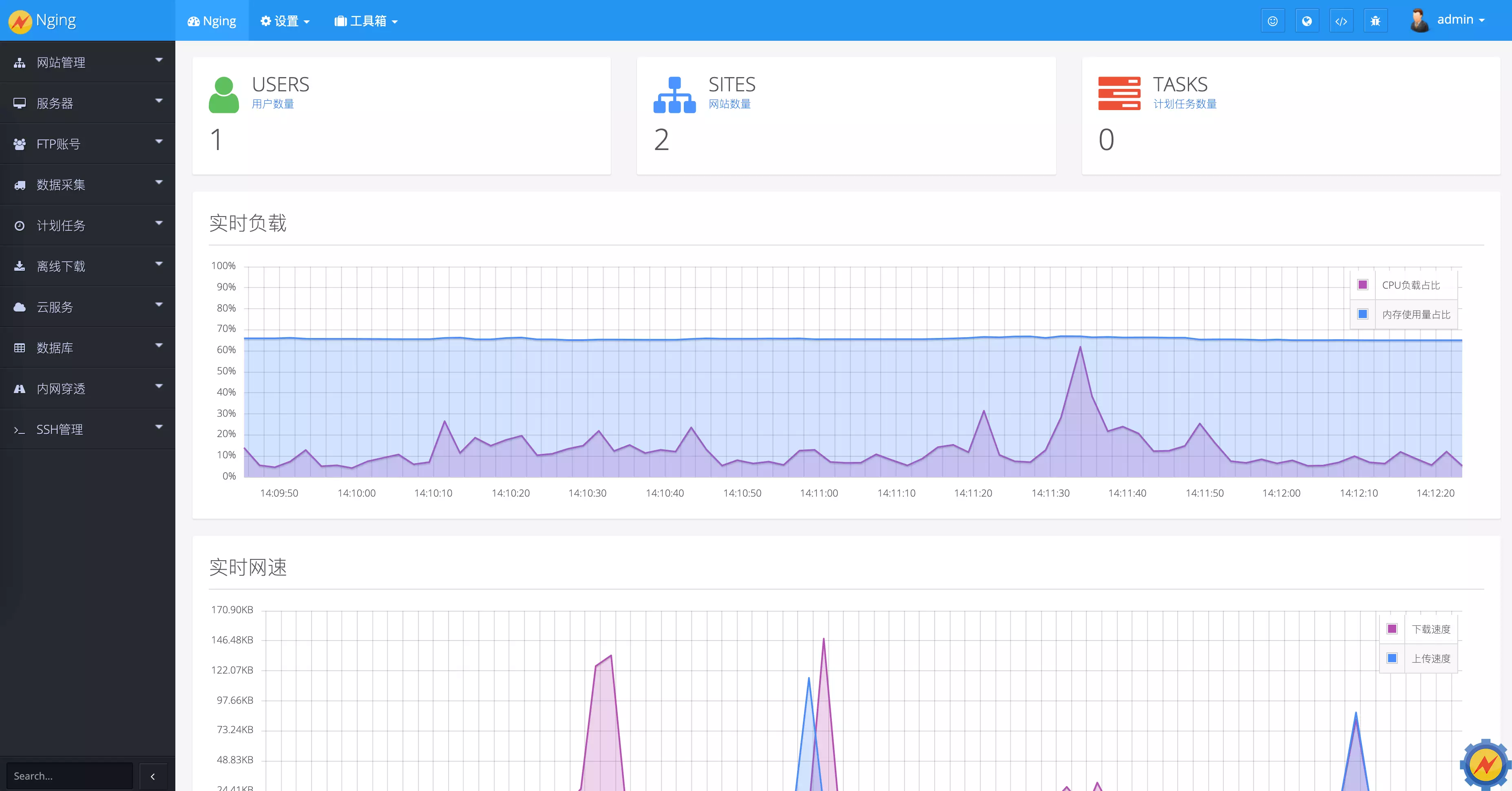The height and width of the screenshot is (791, 1512).
Task: Focus the sidebar Search field
Action: 69,776
